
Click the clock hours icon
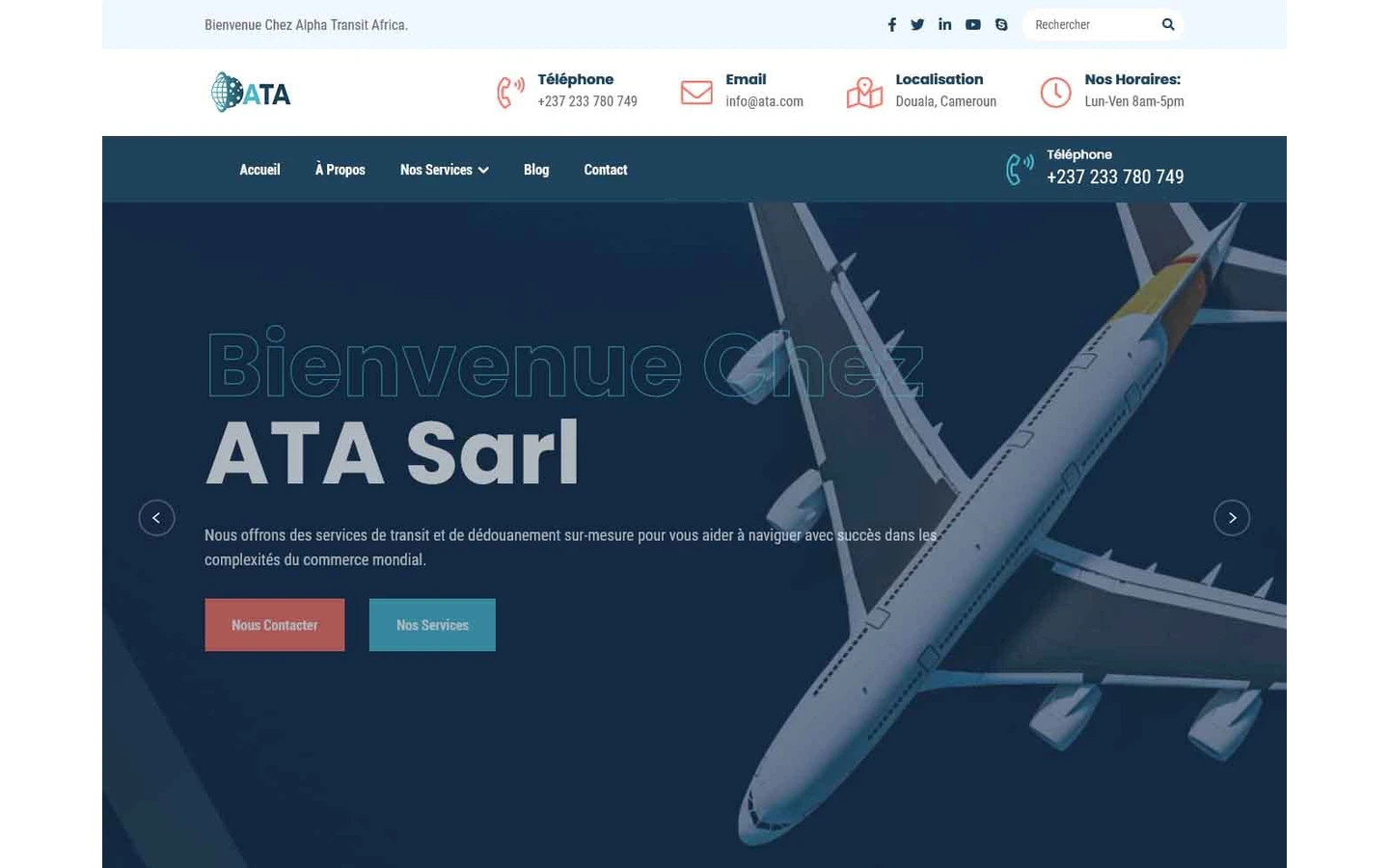click(x=1055, y=93)
